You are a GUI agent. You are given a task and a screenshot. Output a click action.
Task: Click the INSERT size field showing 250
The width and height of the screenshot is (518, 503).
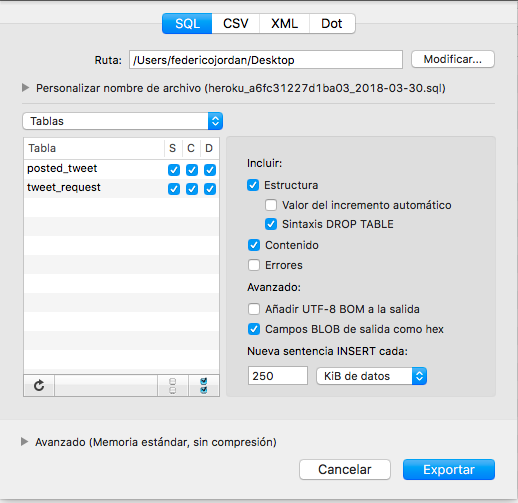point(278,376)
